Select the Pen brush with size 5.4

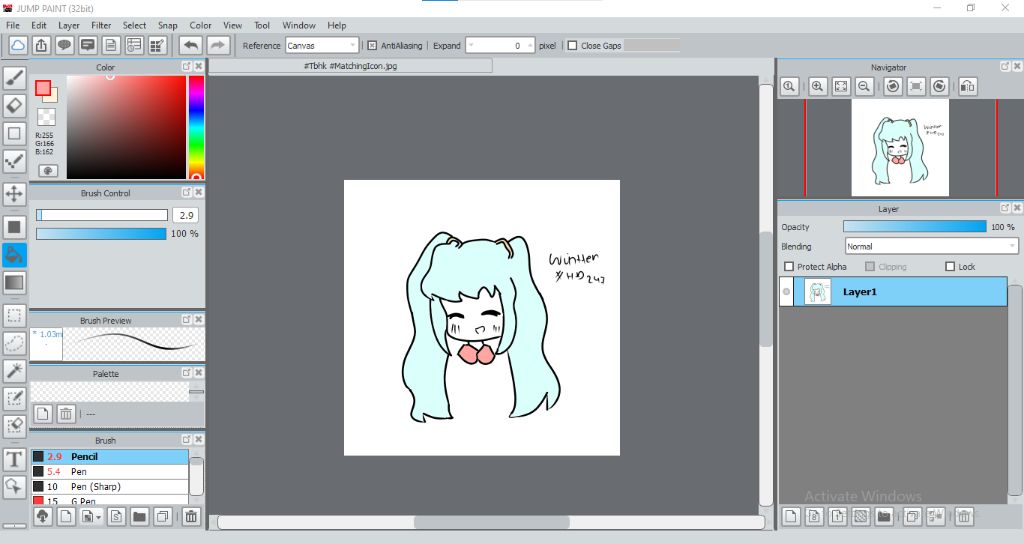point(110,472)
